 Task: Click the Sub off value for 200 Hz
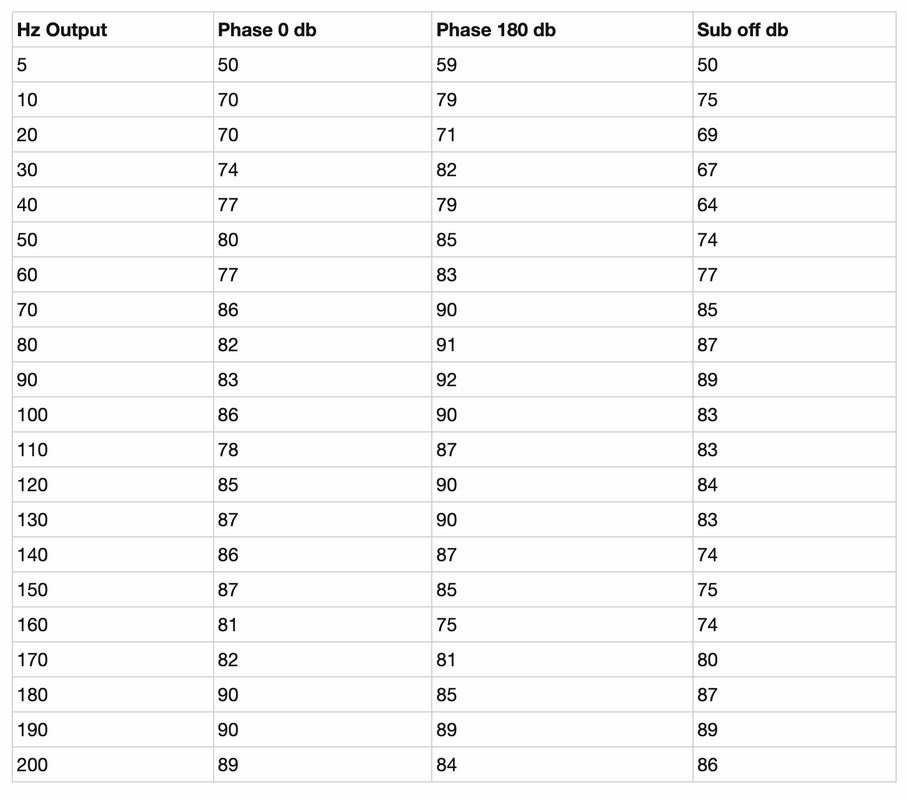(x=794, y=765)
